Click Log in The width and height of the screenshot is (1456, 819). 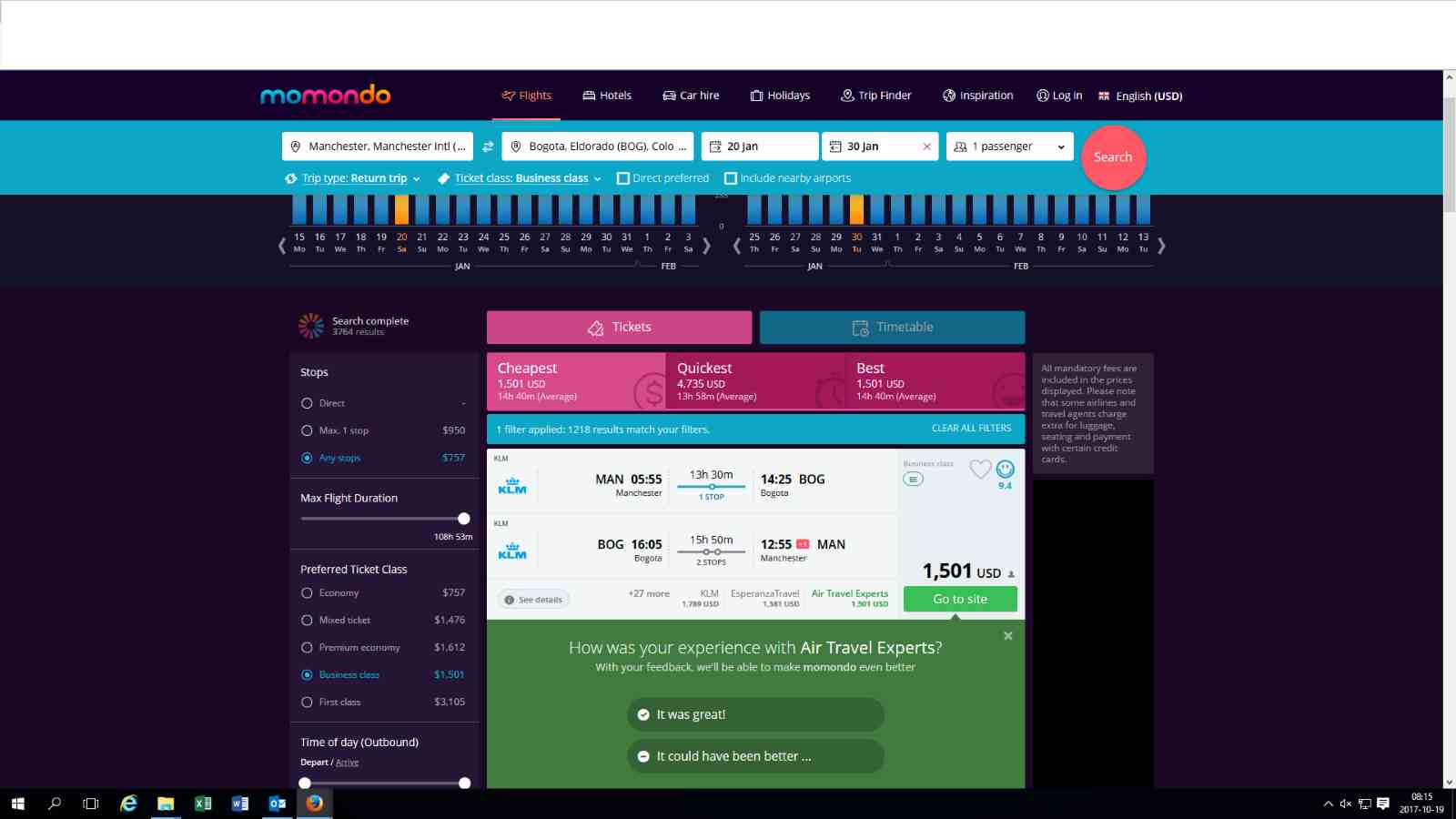point(1059,96)
